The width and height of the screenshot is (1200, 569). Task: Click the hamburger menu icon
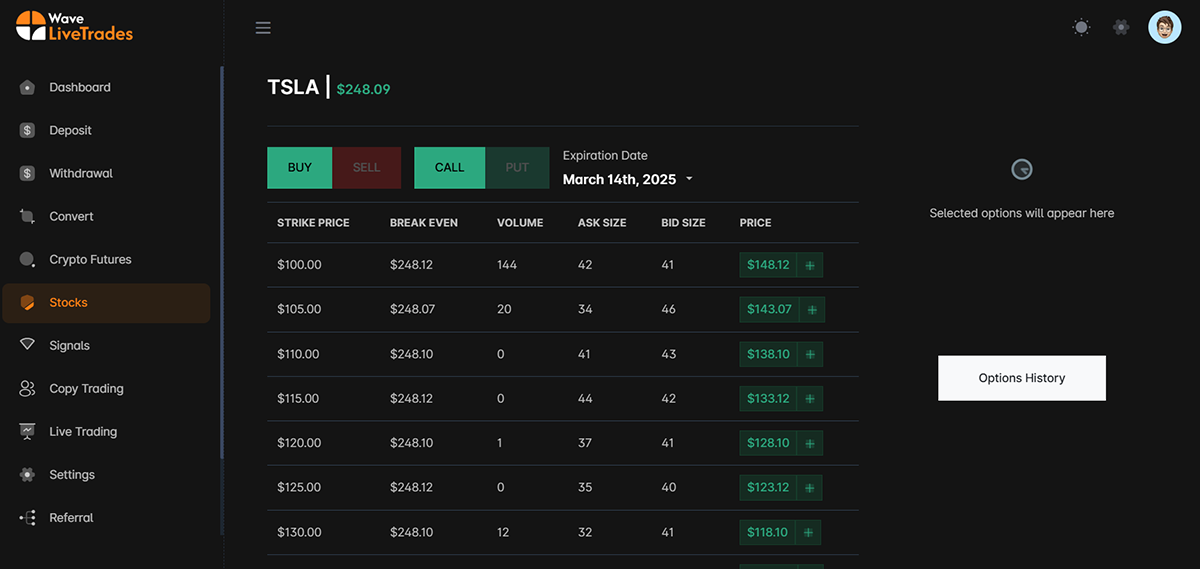pyautogui.click(x=263, y=28)
